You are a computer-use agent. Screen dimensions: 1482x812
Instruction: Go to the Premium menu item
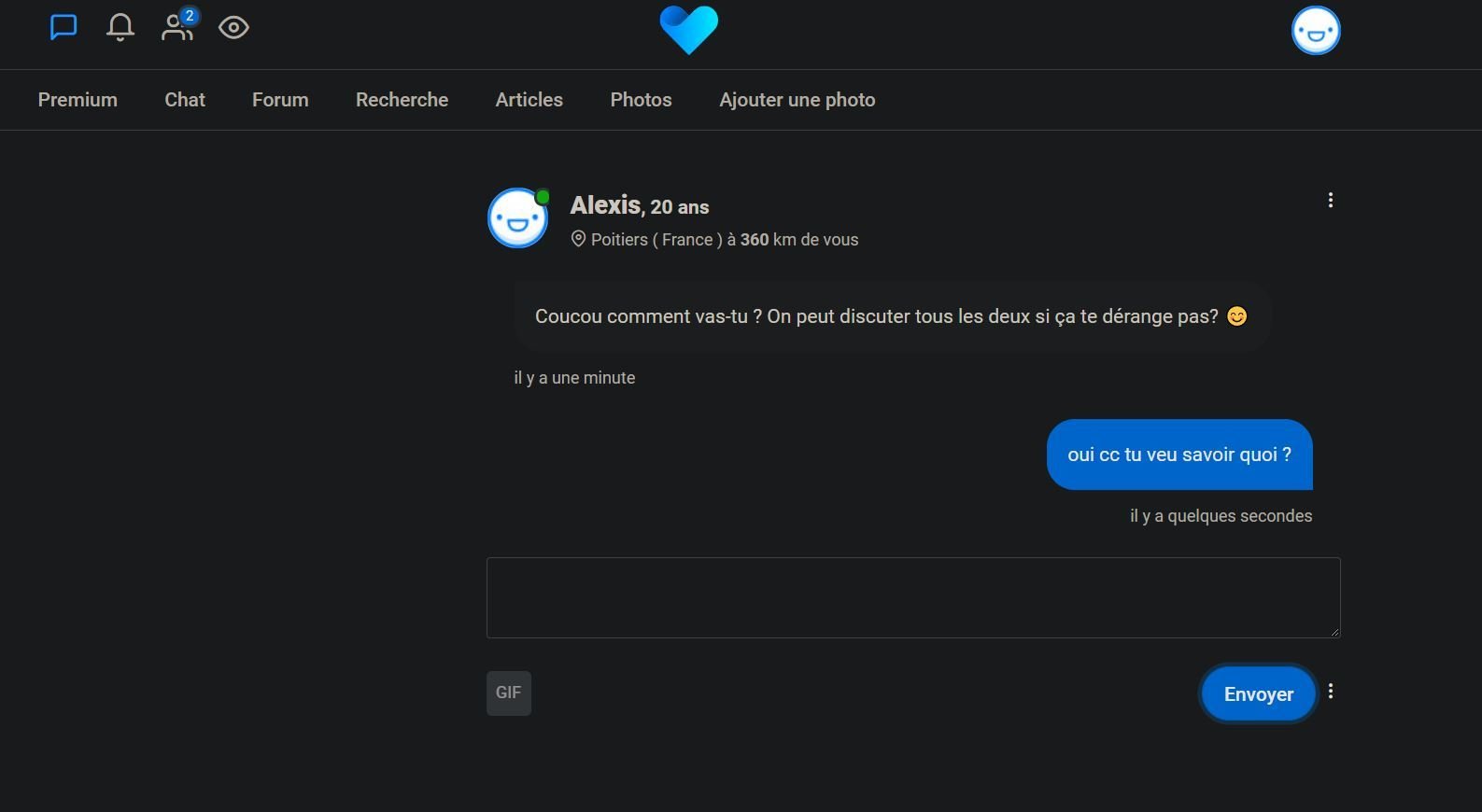tap(78, 100)
